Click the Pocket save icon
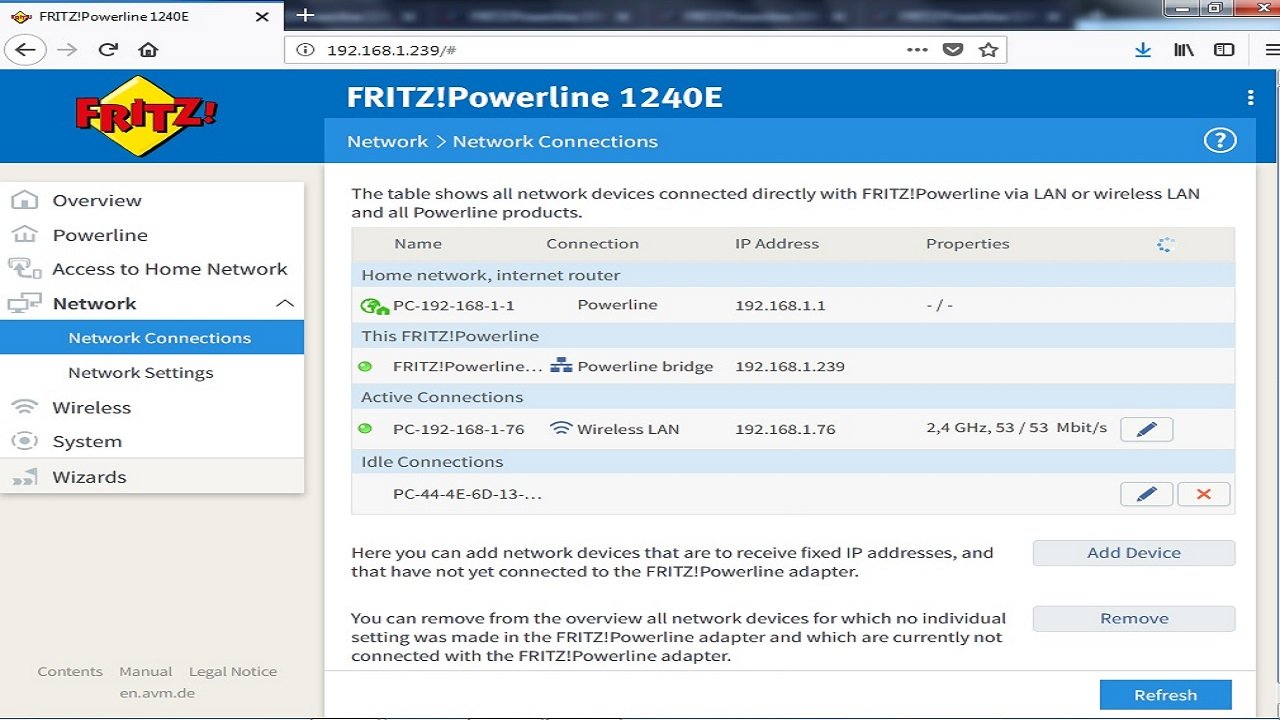The width and height of the screenshot is (1280, 720). pyautogui.click(x=953, y=50)
